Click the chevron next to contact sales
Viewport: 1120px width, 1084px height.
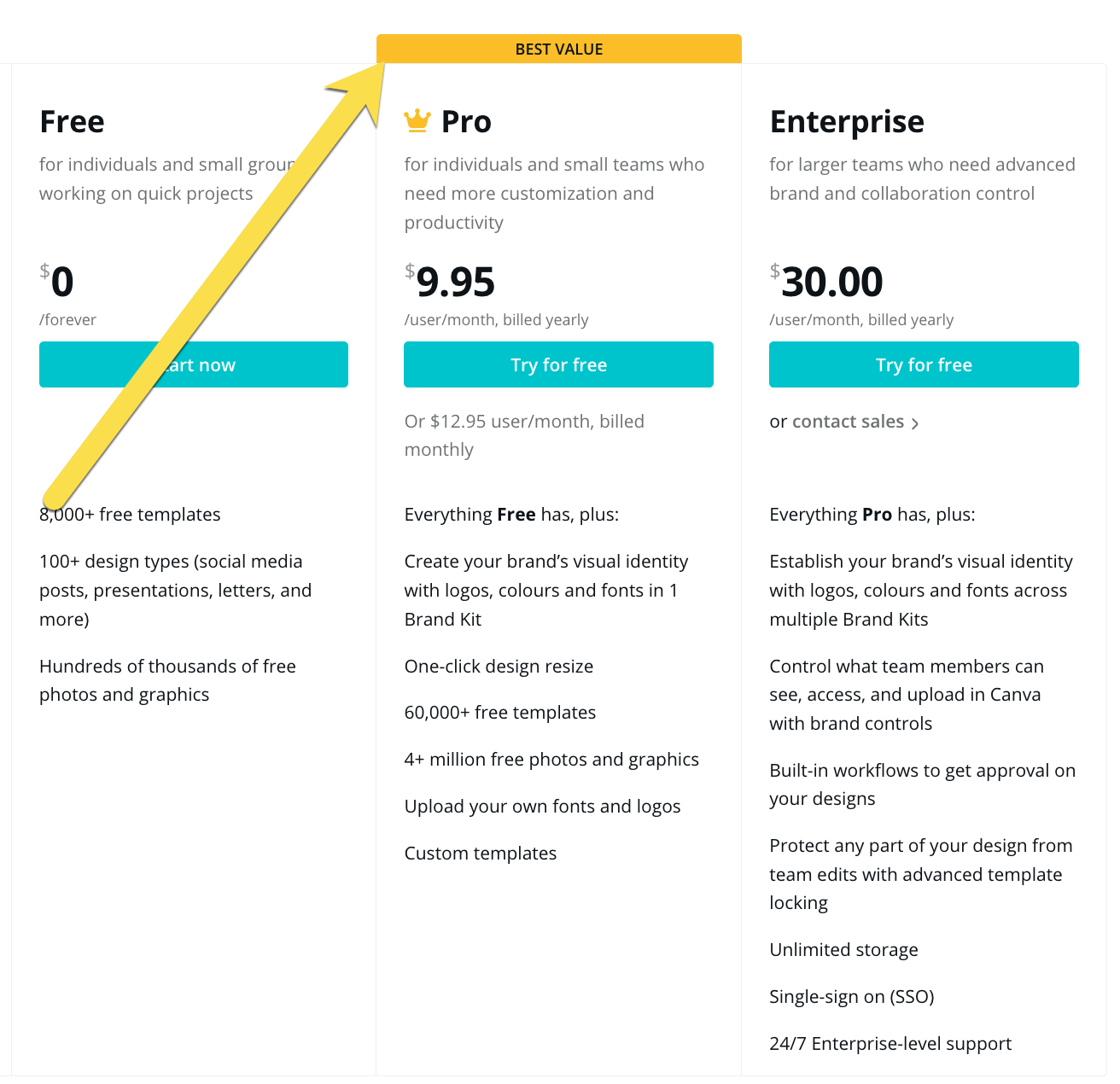pyautogui.click(x=915, y=423)
